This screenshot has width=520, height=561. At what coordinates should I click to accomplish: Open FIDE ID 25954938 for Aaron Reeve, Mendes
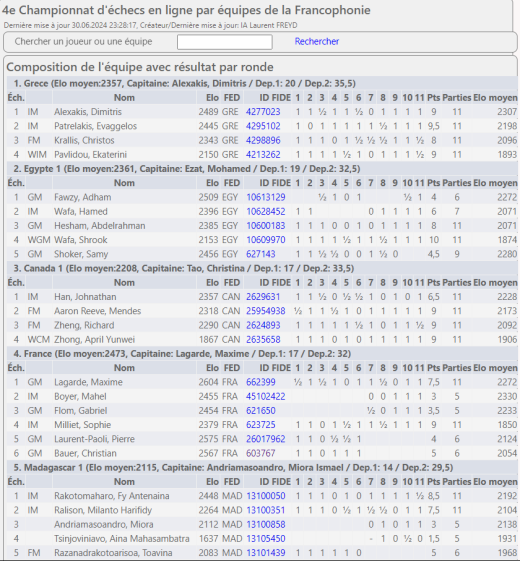pyautogui.click(x=266, y=311)
